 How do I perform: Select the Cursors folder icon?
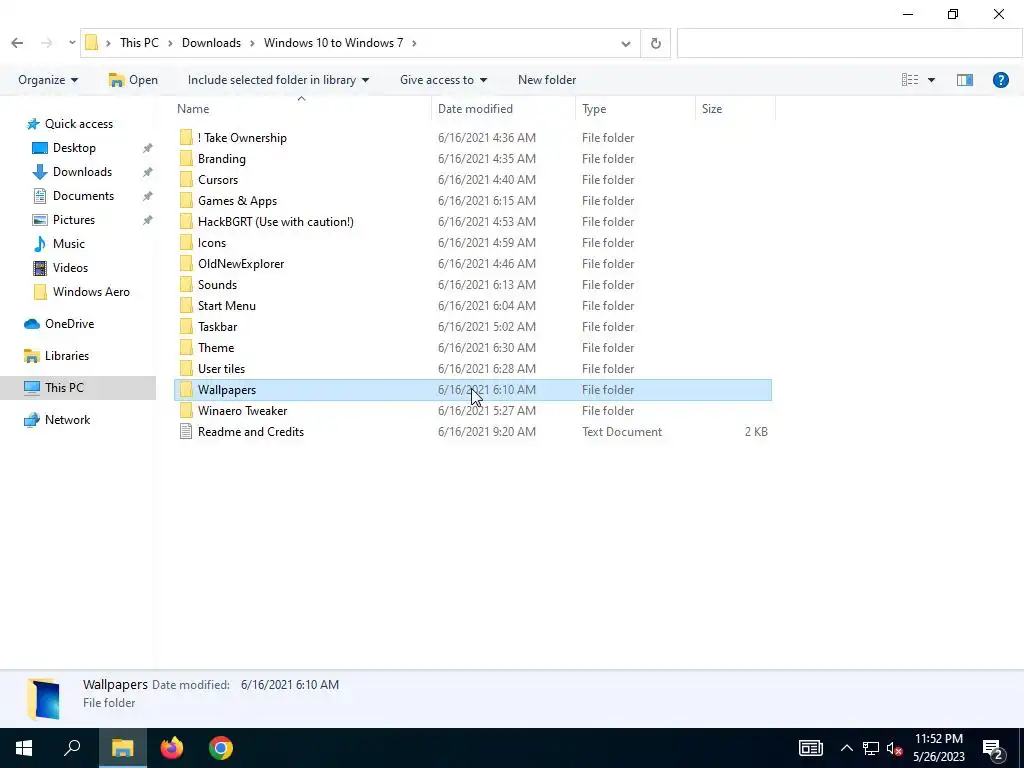pos(186,180)
